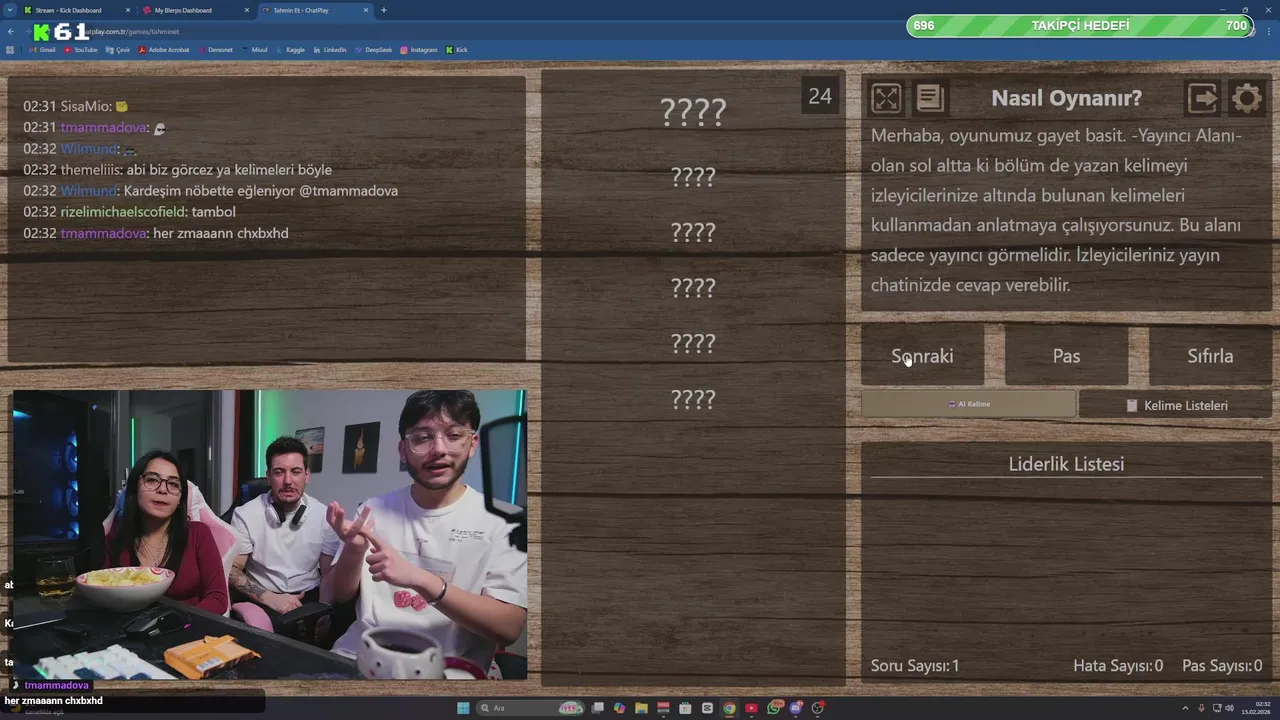Screen dimensions: 1280x720
Task: Select the AI Kelime option
Action: click(968, 404)
